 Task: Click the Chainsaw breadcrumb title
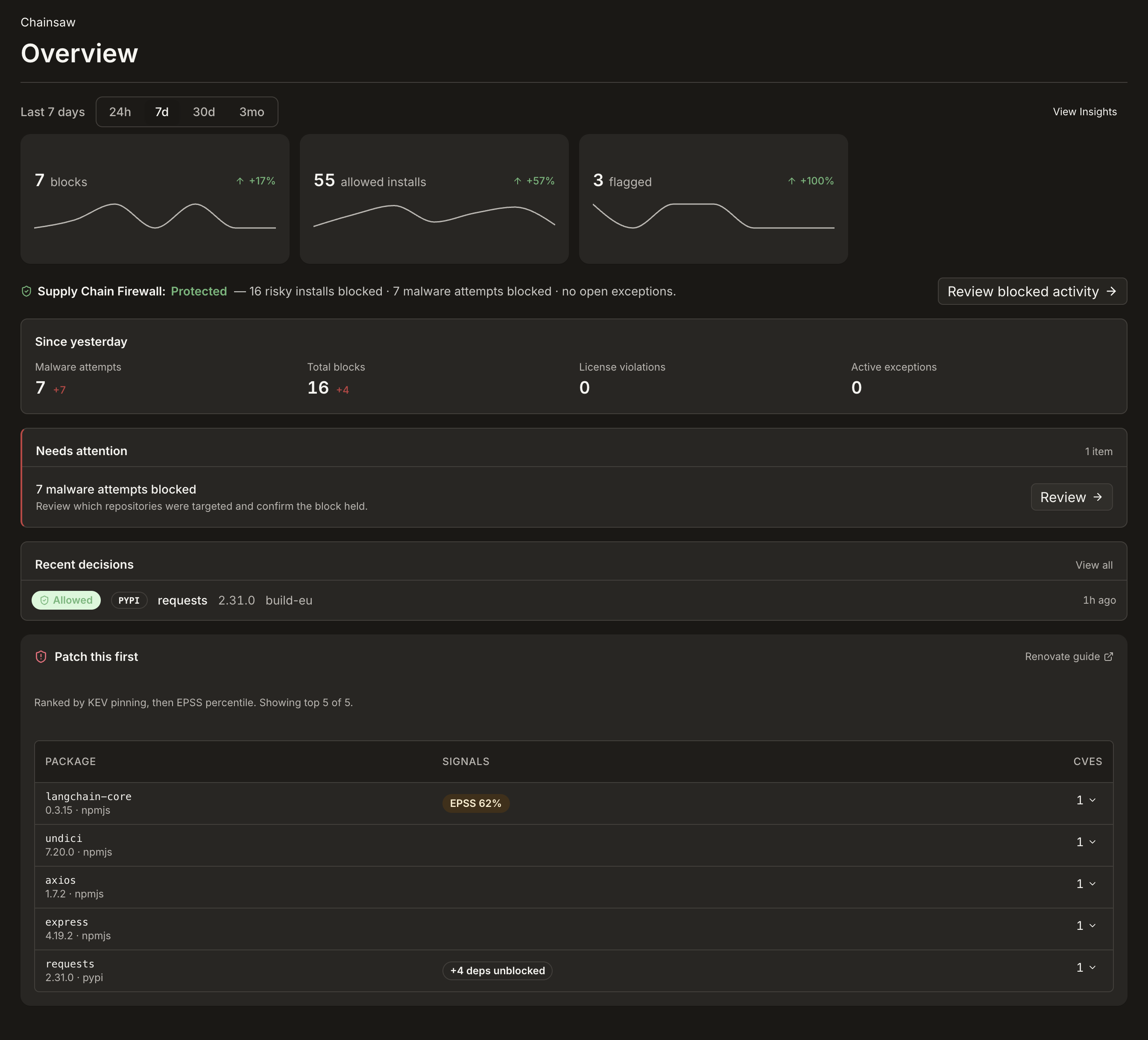(48, 22)
